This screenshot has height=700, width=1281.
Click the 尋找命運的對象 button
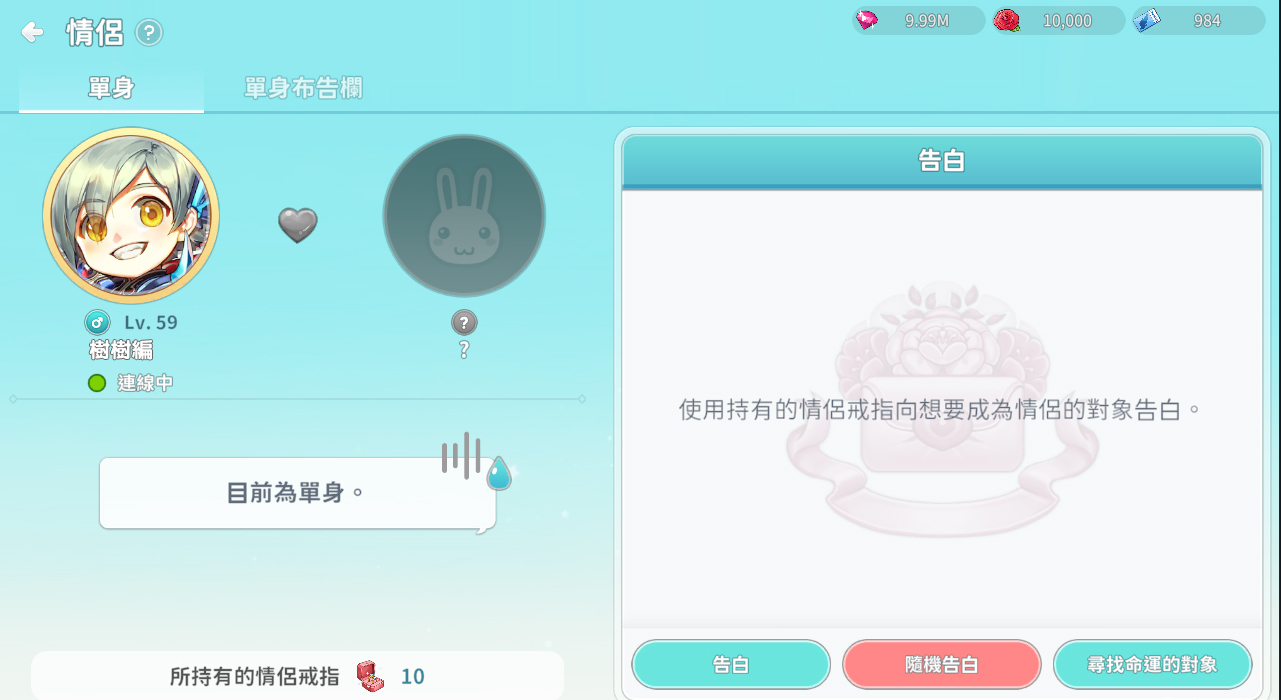click(1153, 665)
